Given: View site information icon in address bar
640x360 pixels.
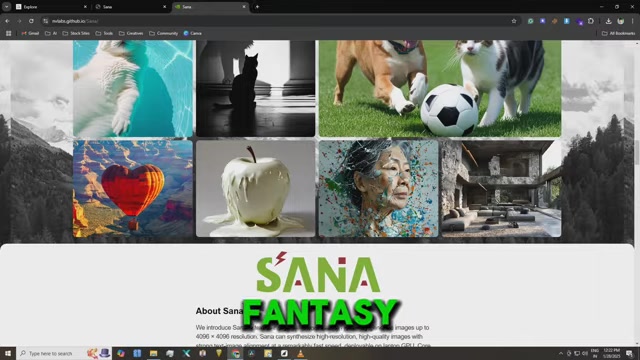Looking at the screenshot, I should 46,21.
